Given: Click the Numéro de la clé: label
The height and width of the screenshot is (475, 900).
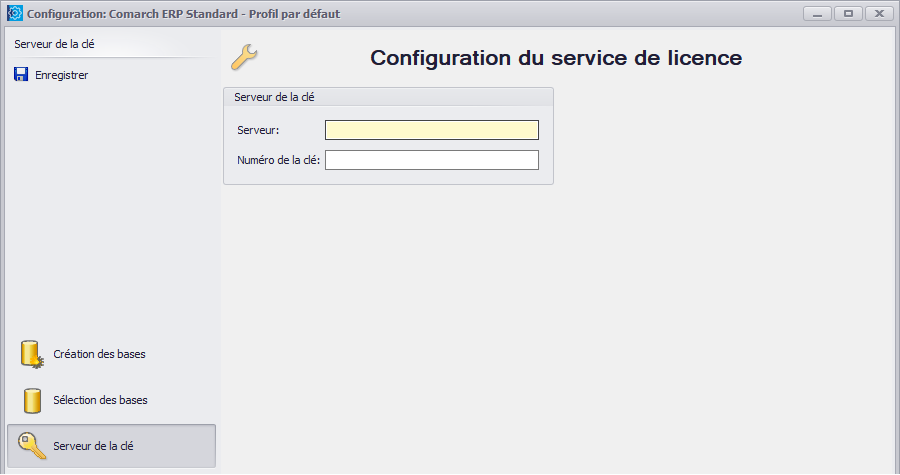Looking at the screenshot, I should point(278,160).
